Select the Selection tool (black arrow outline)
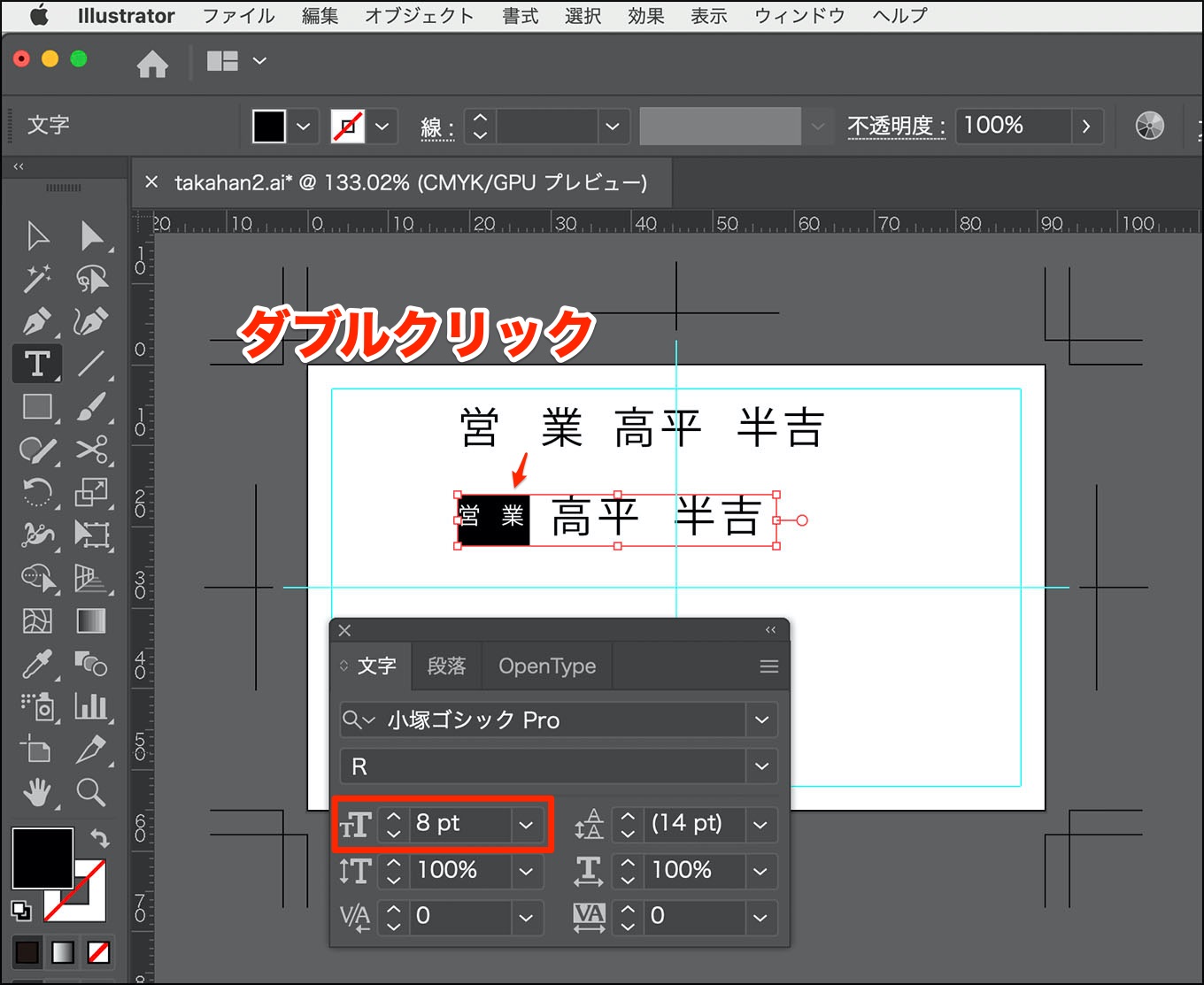Image resolution: width=1204 pixels, height=985 pixels. [x=37, y=236]
